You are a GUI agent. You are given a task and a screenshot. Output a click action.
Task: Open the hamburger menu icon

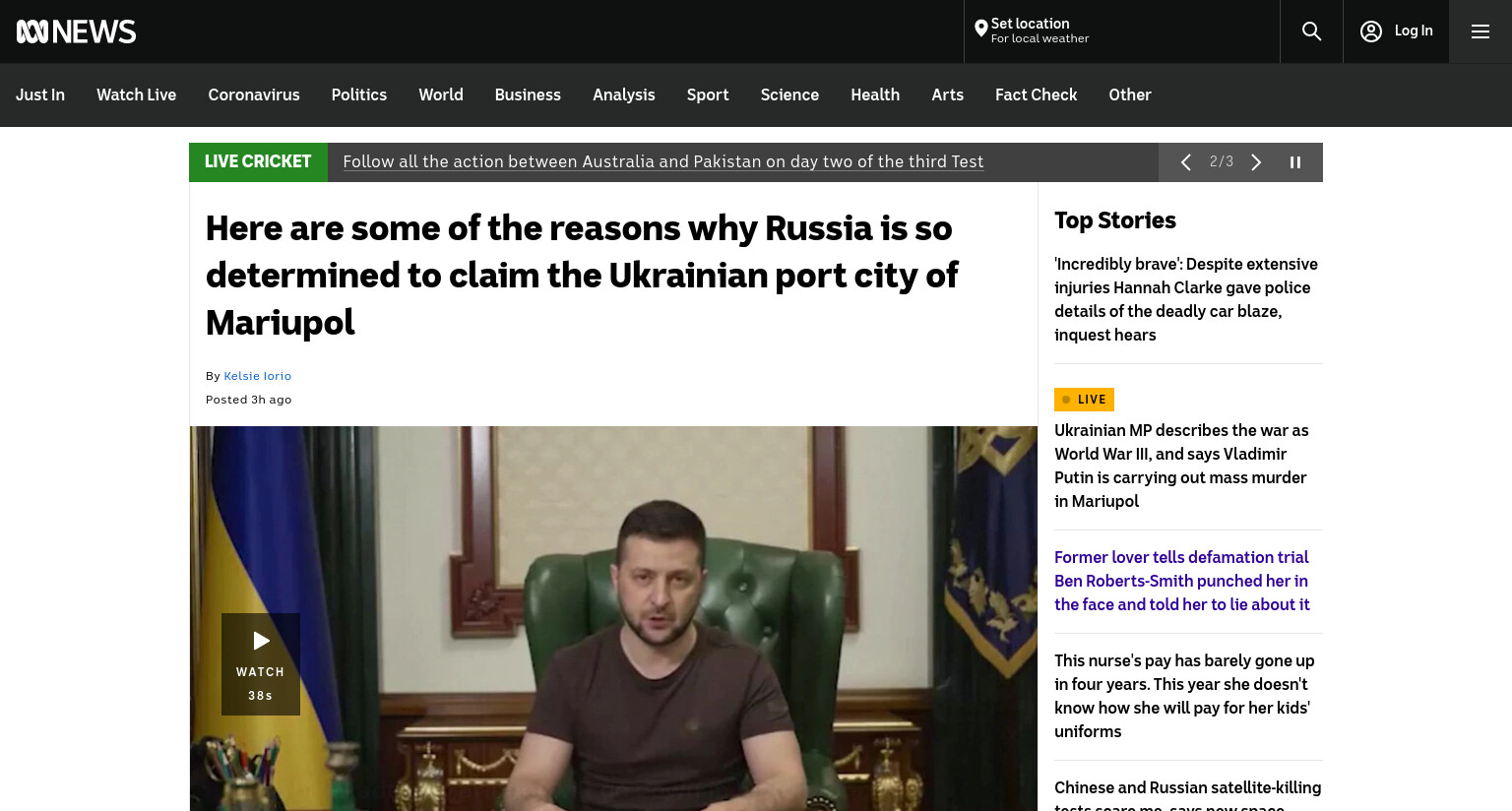[x=1480, y=31]
